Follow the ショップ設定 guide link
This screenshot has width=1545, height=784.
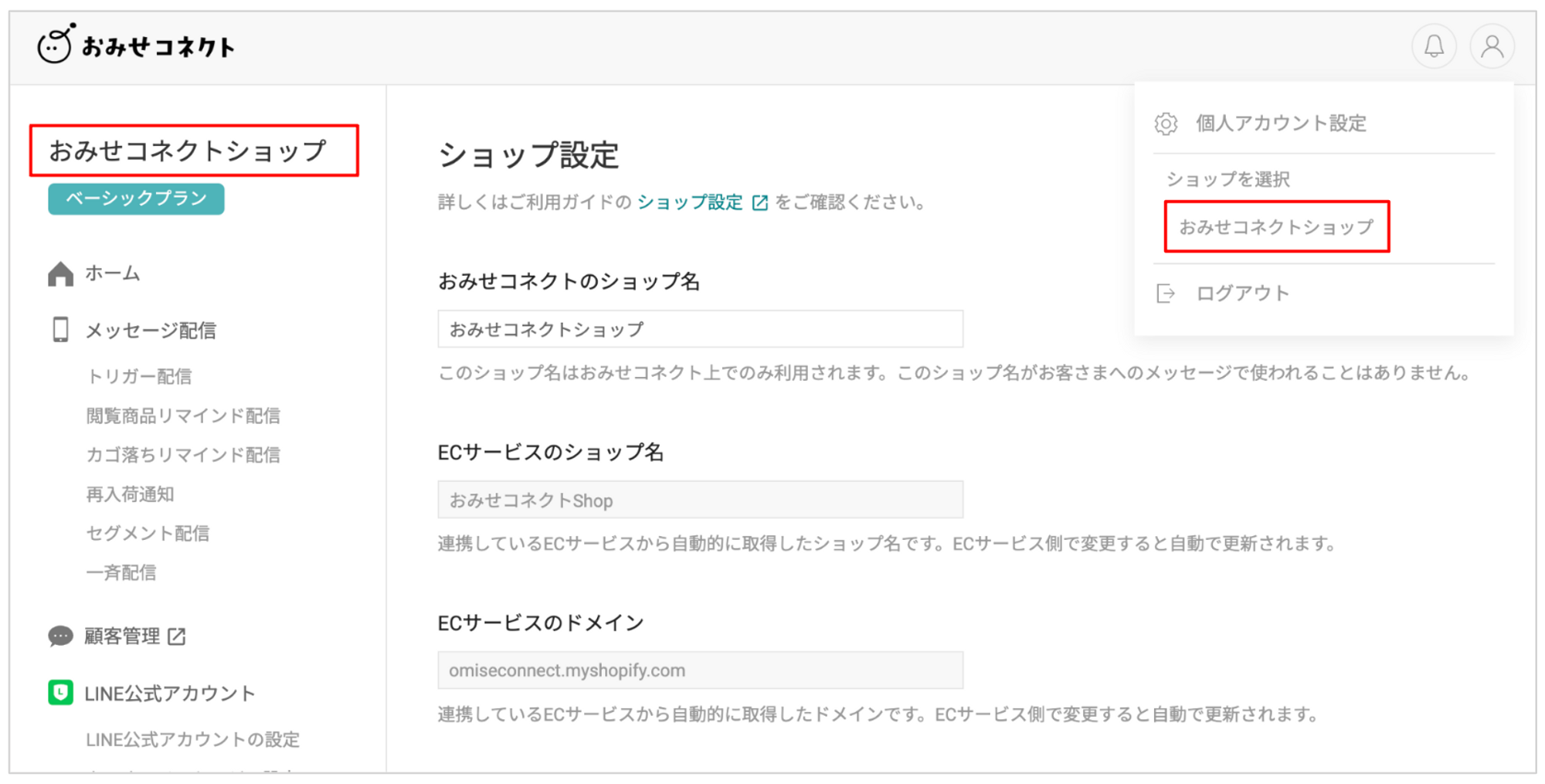[x=689, y=202]
